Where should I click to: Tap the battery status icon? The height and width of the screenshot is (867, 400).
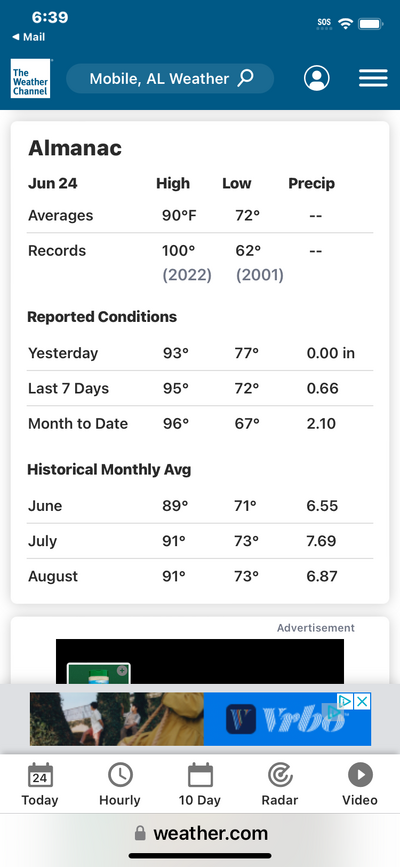(371, 24)
